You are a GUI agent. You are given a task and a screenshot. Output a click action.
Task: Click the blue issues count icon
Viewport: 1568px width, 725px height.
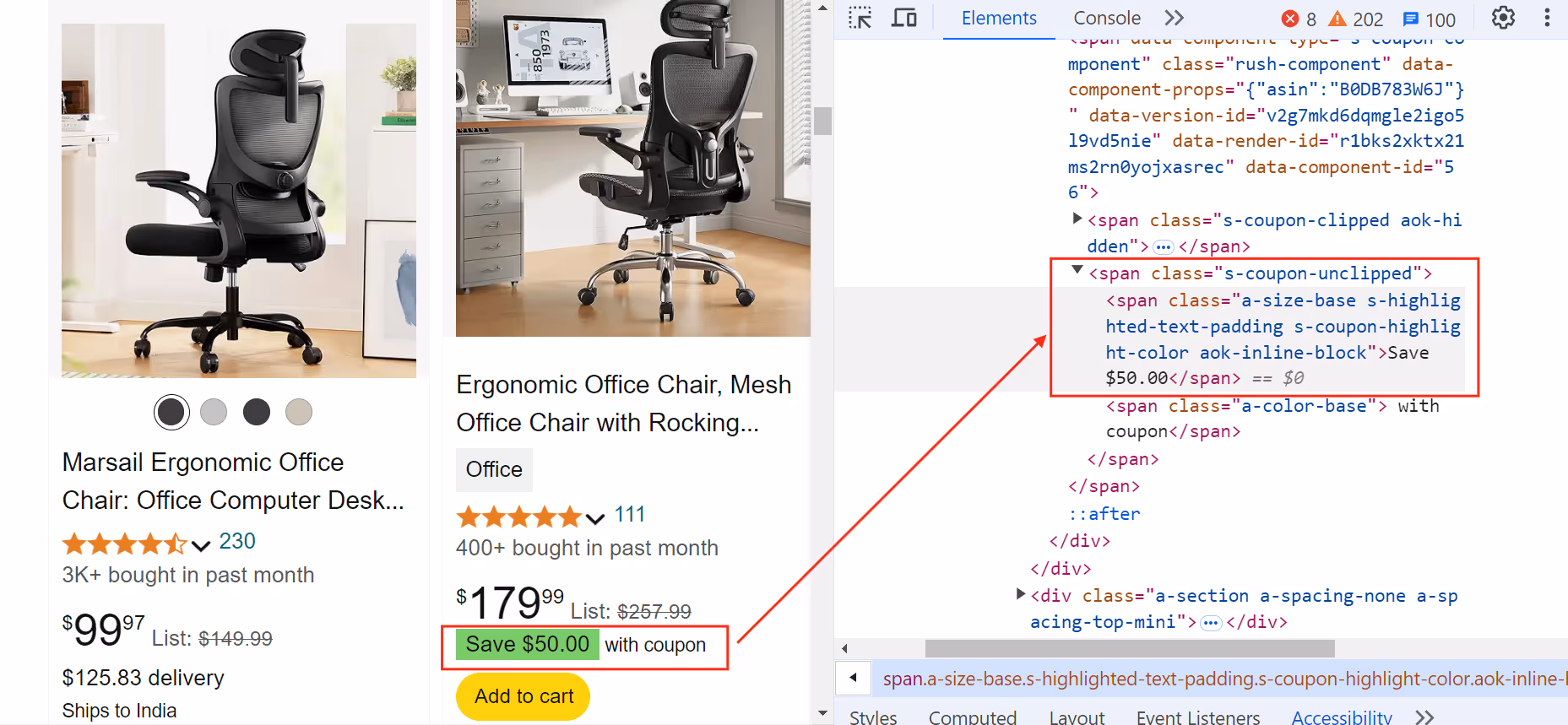[x=1410, y=19]
